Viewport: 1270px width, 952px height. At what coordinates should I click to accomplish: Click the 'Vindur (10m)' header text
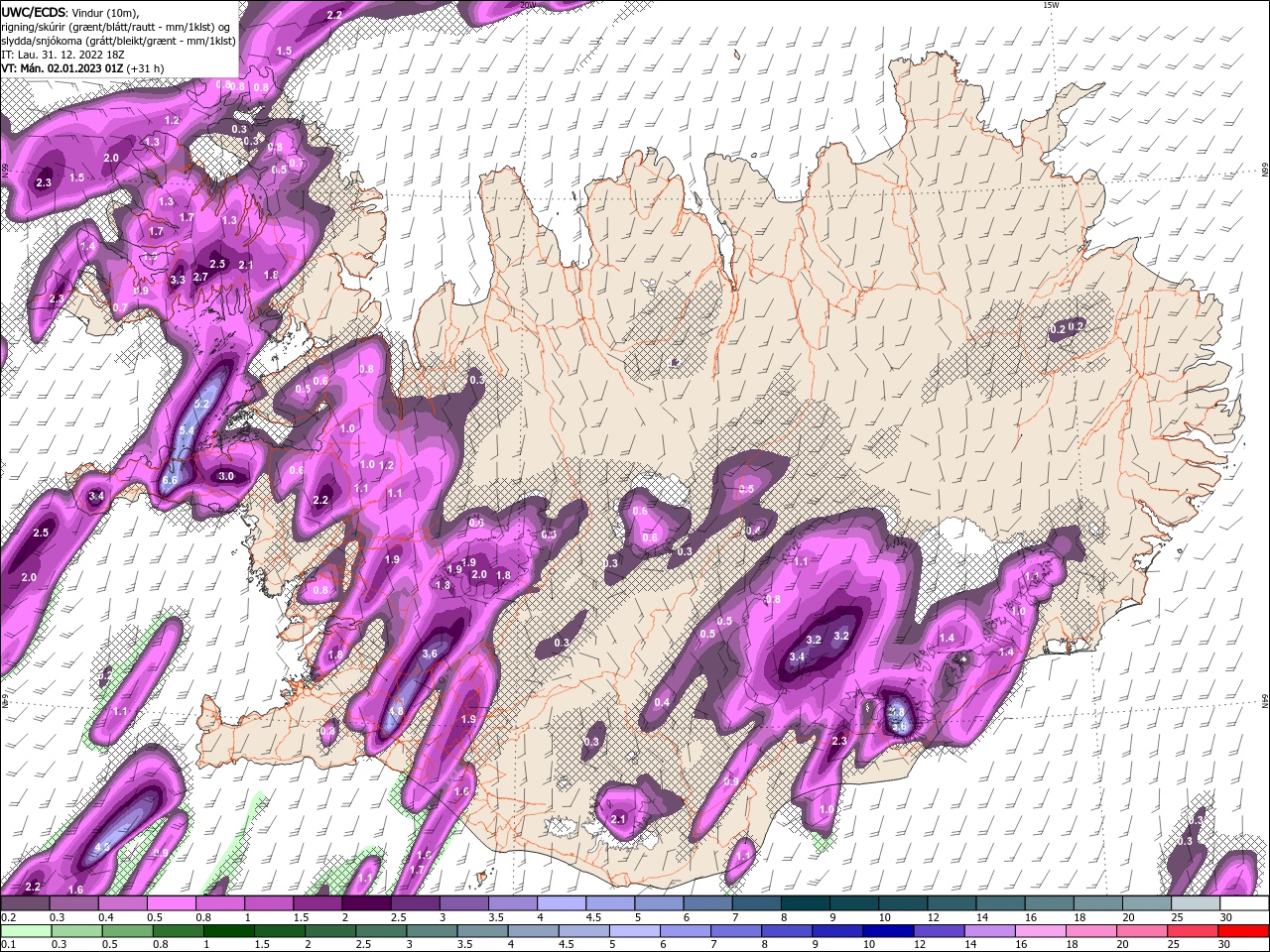tap(105, 11)
